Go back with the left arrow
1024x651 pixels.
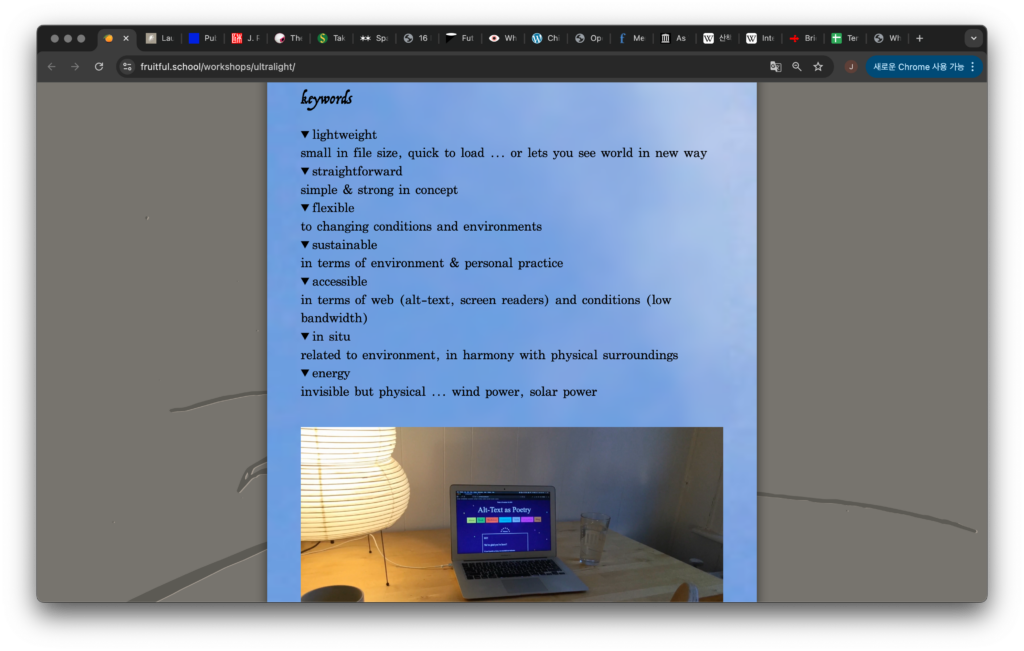pyautogui.click(x=52, y=67)
